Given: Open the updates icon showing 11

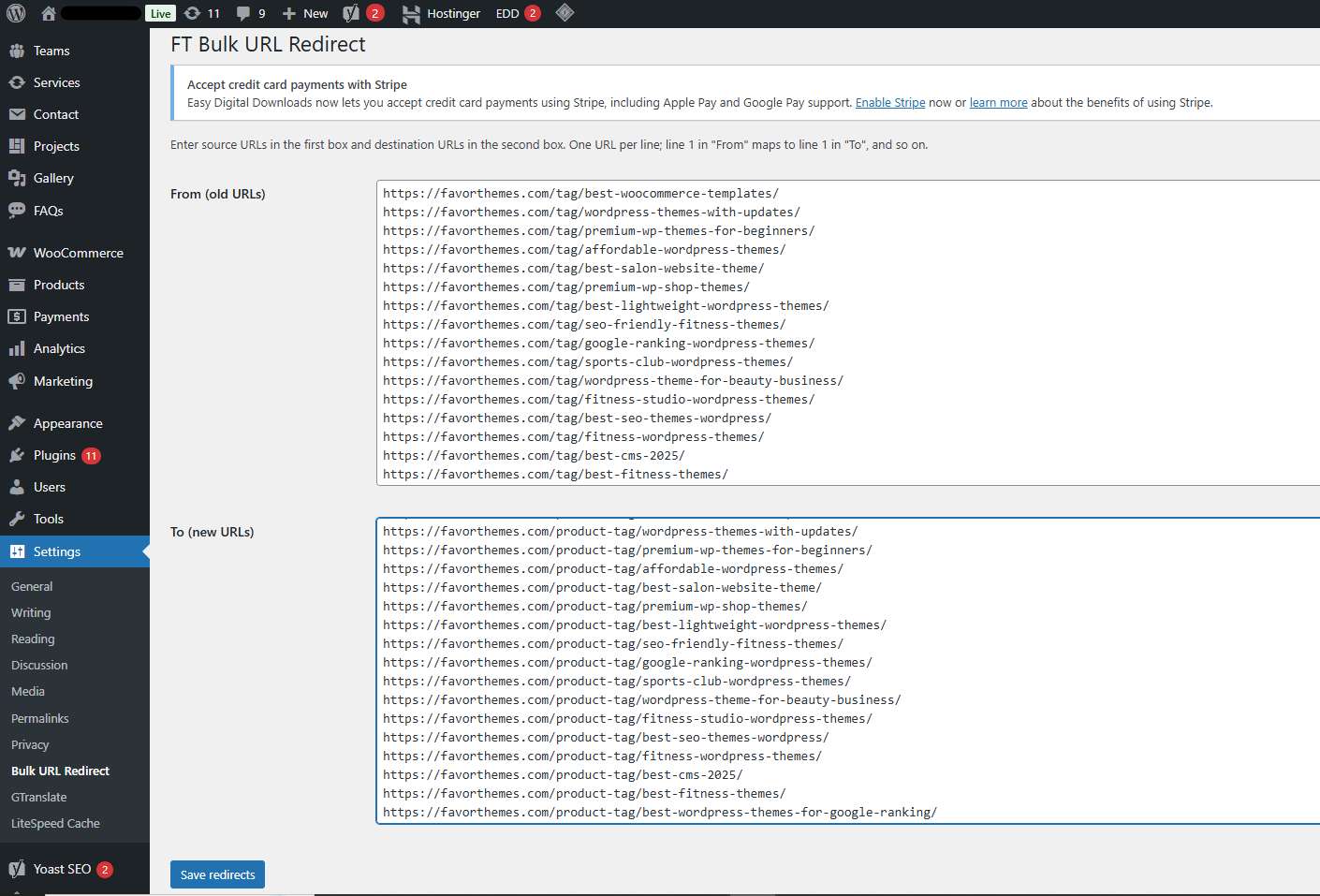Looking at the screenshot, I should (x=201, y=13).
